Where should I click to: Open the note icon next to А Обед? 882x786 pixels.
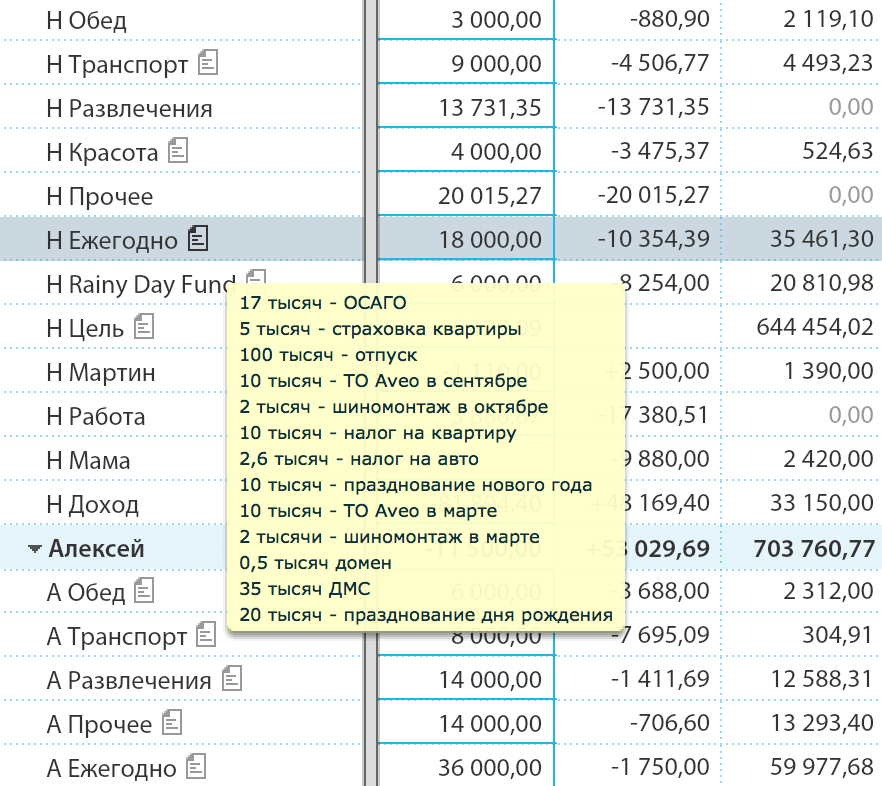coord(145,590)
